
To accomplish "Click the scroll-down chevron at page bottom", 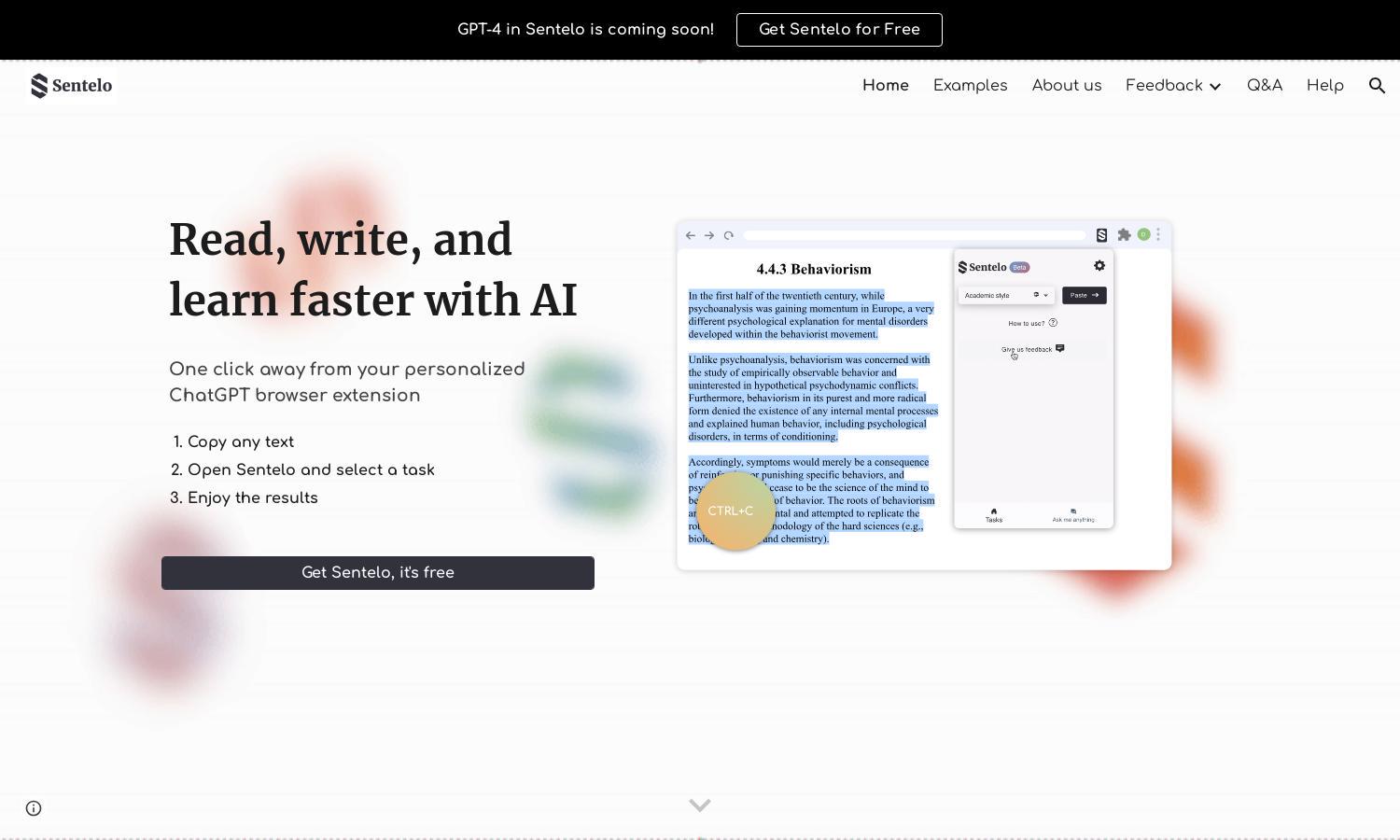I will click(700, 805).
